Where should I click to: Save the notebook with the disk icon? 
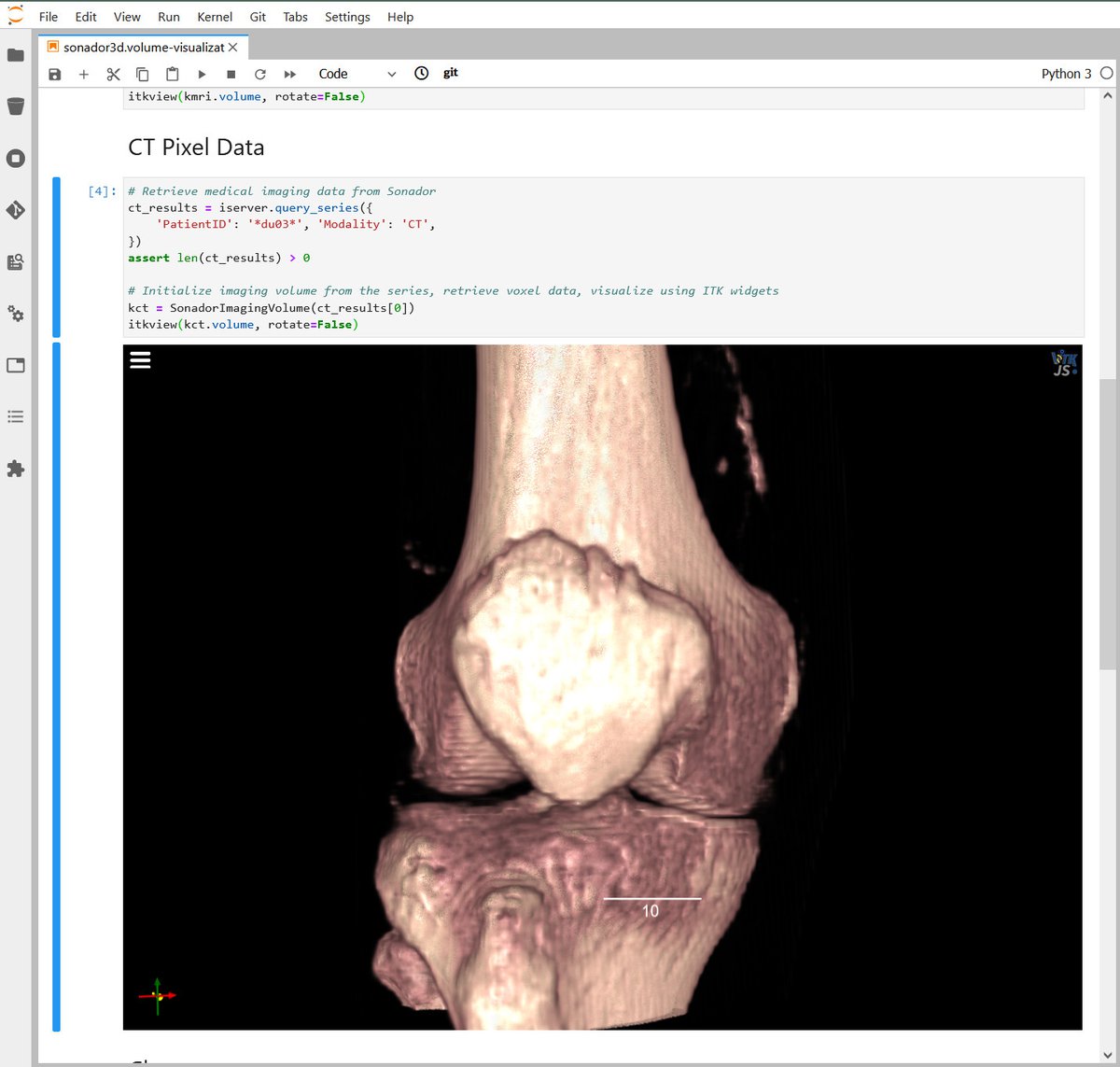[x=54, y=73]
